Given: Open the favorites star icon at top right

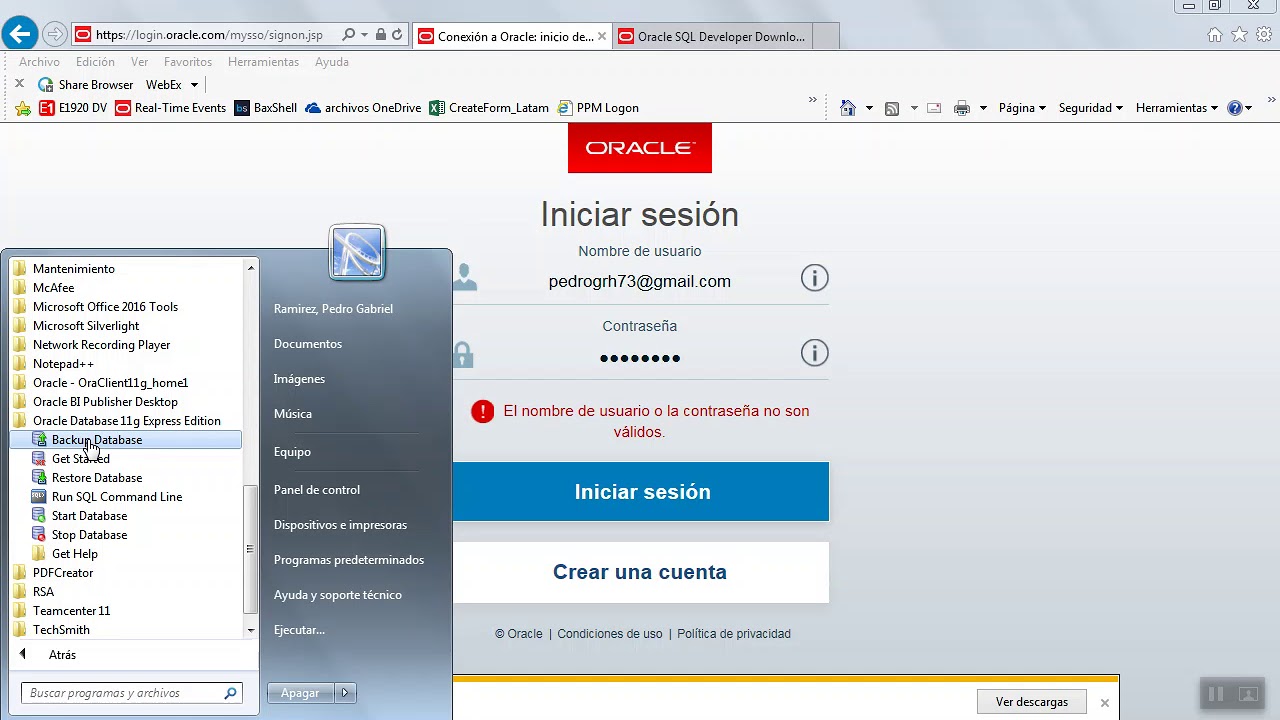Looking at the screenshot, I should point(1239,35).
